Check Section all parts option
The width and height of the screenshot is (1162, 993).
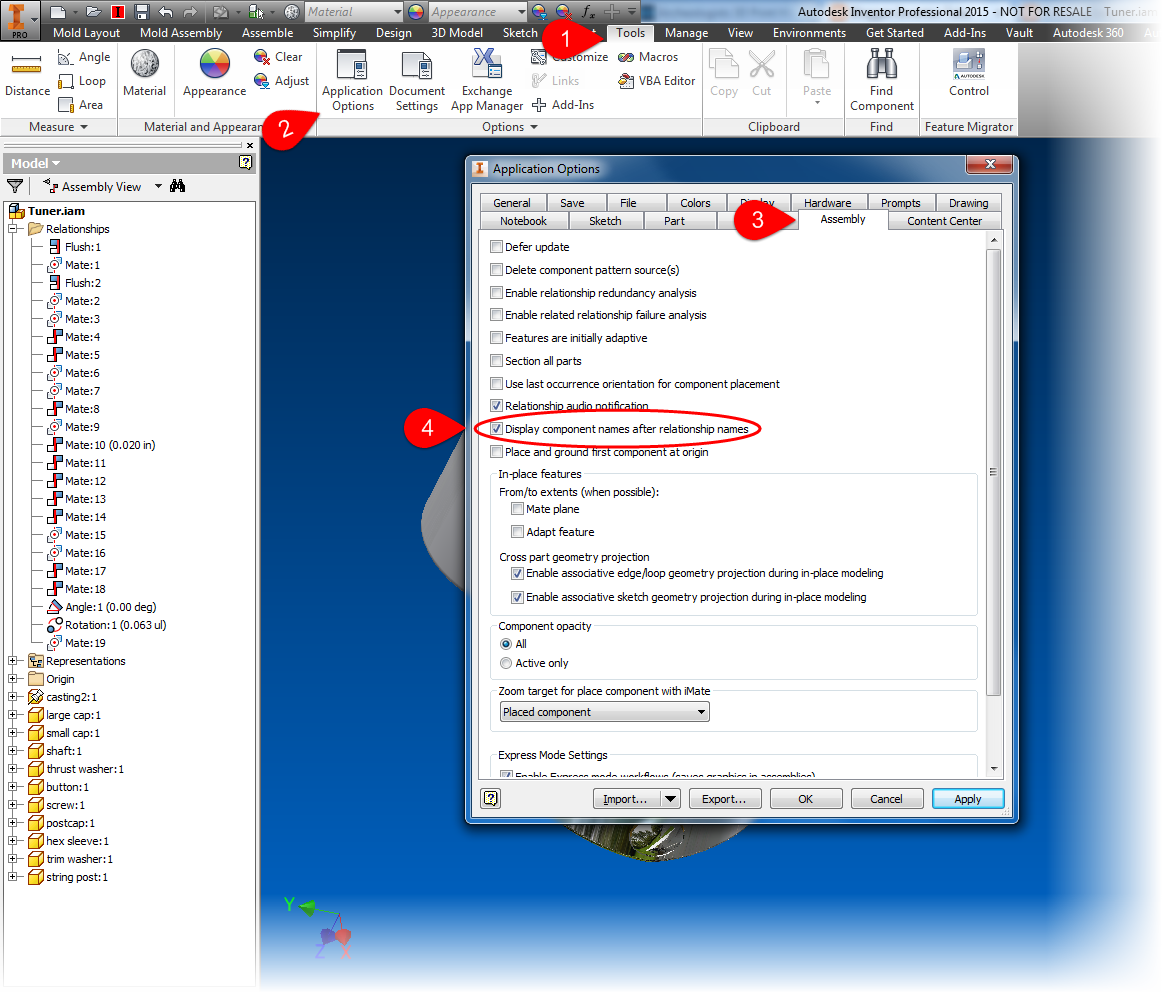[x=497, y=361]
